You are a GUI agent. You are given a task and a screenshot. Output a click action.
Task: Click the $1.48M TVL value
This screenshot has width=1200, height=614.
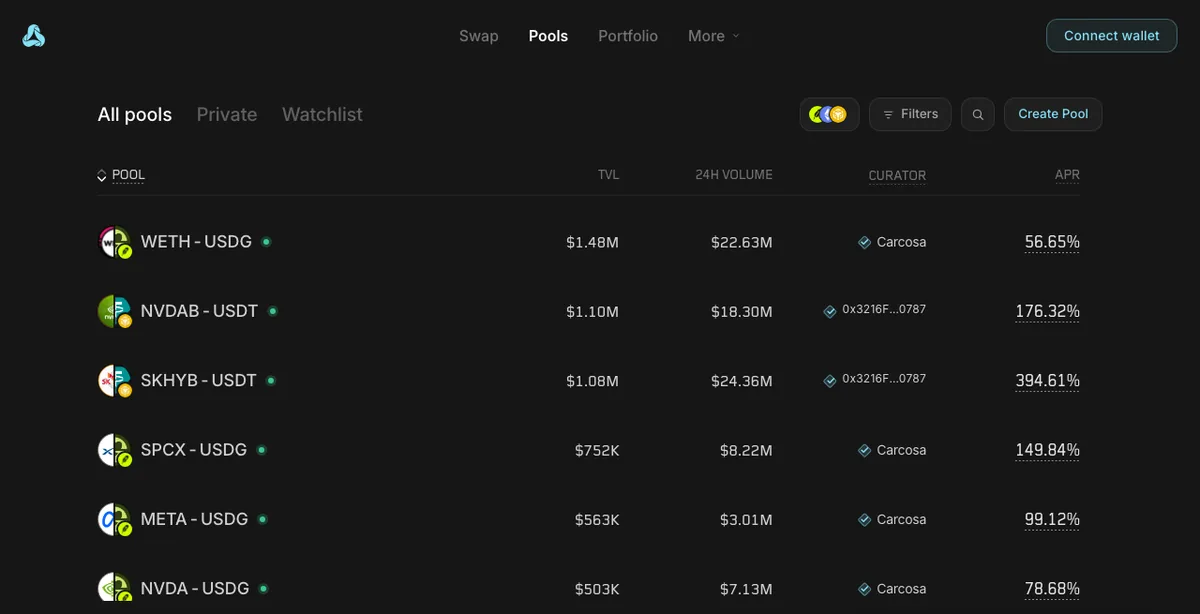tap(592, 242)
